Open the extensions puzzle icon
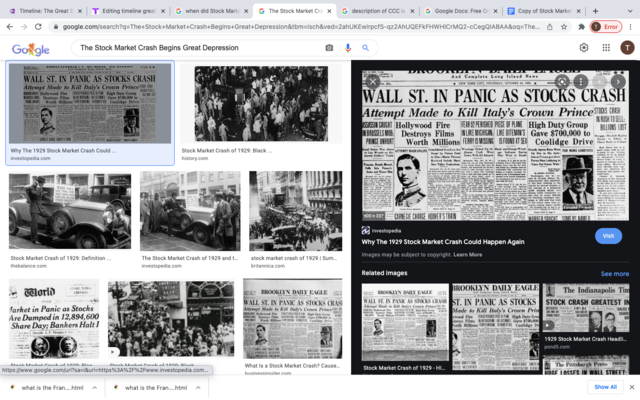640x400 pixels. tap(582, 27)
